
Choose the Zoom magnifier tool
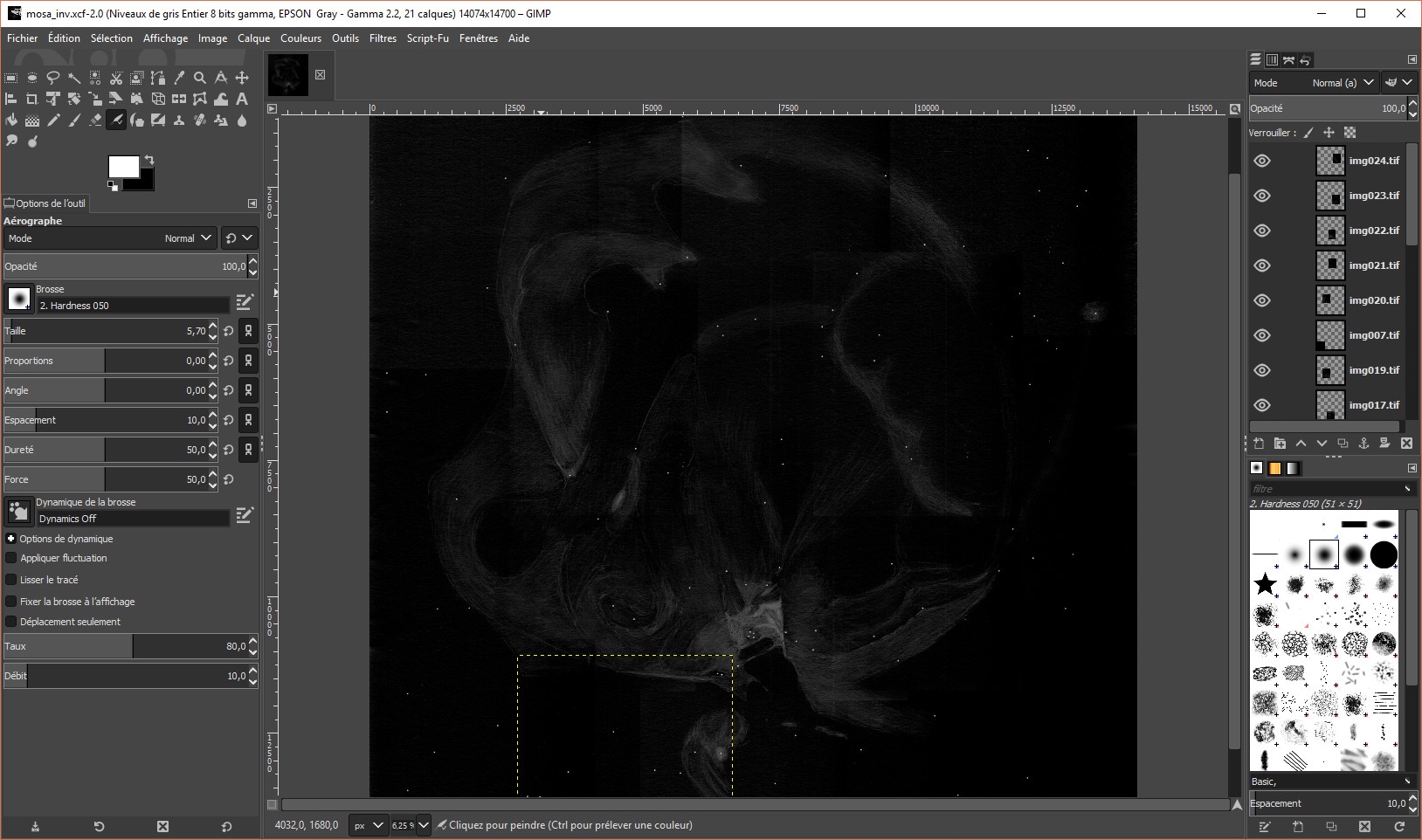(x=200, y=78)
